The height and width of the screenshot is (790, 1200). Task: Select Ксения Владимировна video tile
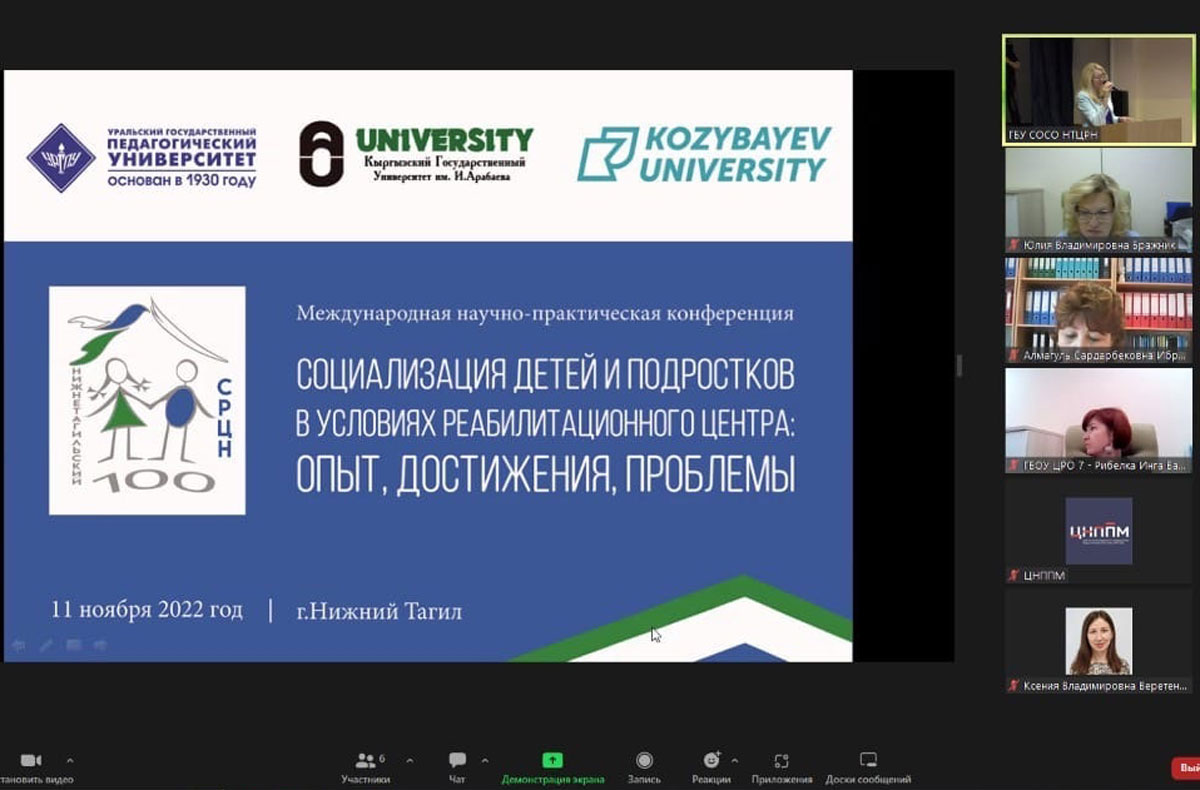(1098, 641)
